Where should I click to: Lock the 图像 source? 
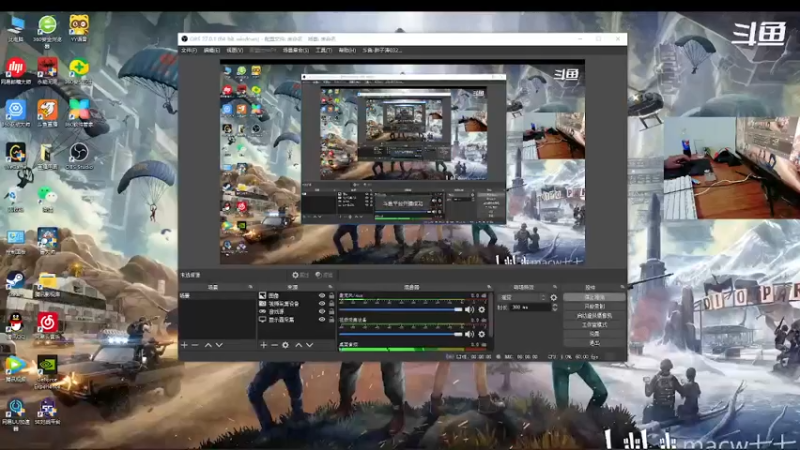(332, 295)
